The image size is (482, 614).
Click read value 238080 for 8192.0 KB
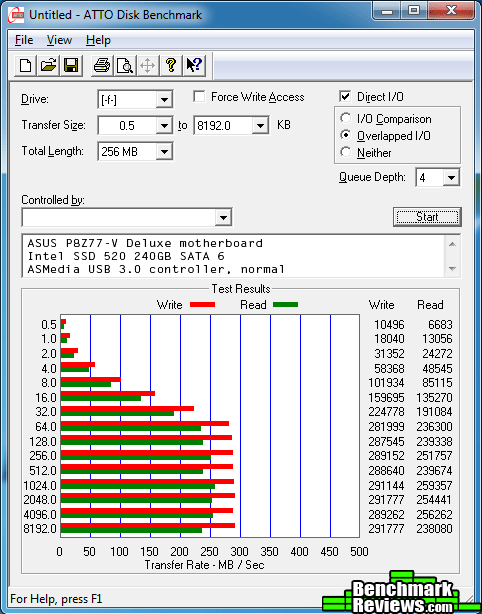[434, 529]
